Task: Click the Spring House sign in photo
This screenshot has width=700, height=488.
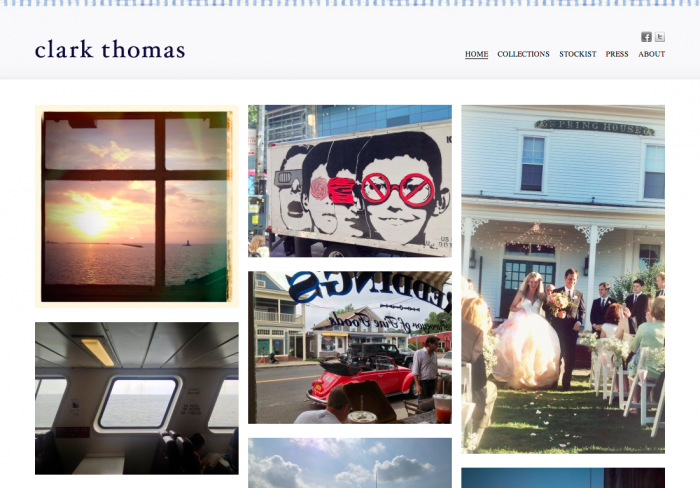Action: click(594, 127)
